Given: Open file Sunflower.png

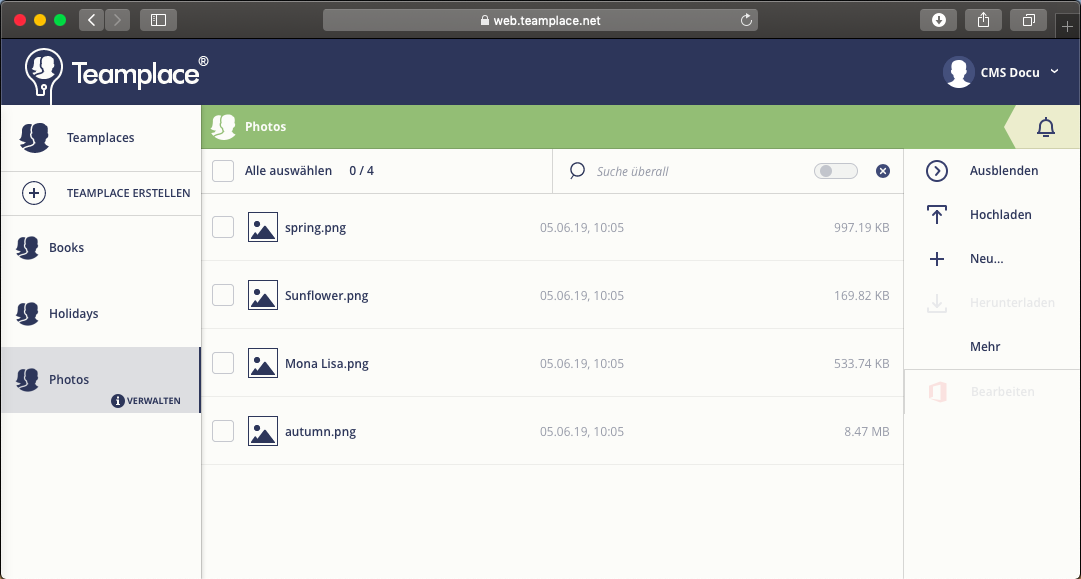Looking at the screenshot, I should coord(326,296).
